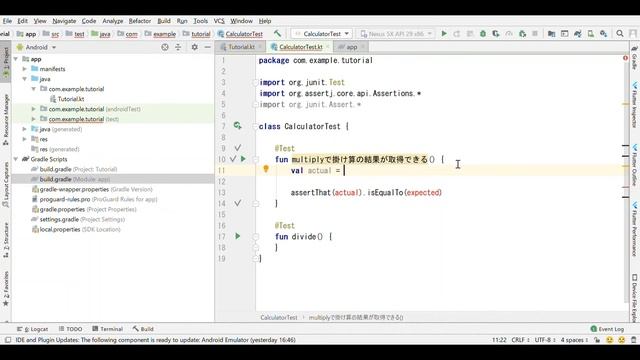Toggle the Layout Captures sidebar tab
Screen dimensions: 640x360
6,184
